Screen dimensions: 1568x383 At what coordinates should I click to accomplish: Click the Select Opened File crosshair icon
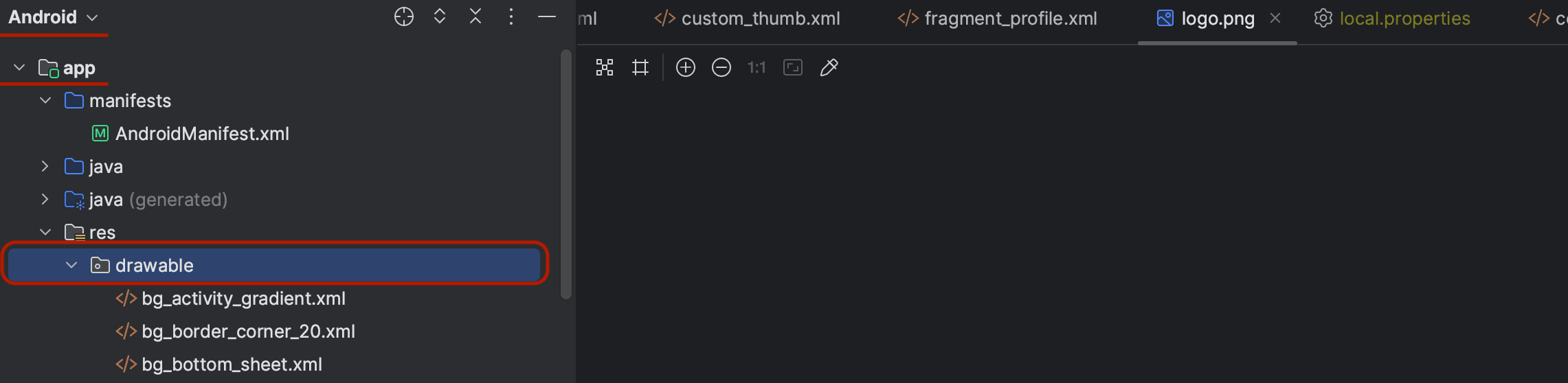[404, 17]
